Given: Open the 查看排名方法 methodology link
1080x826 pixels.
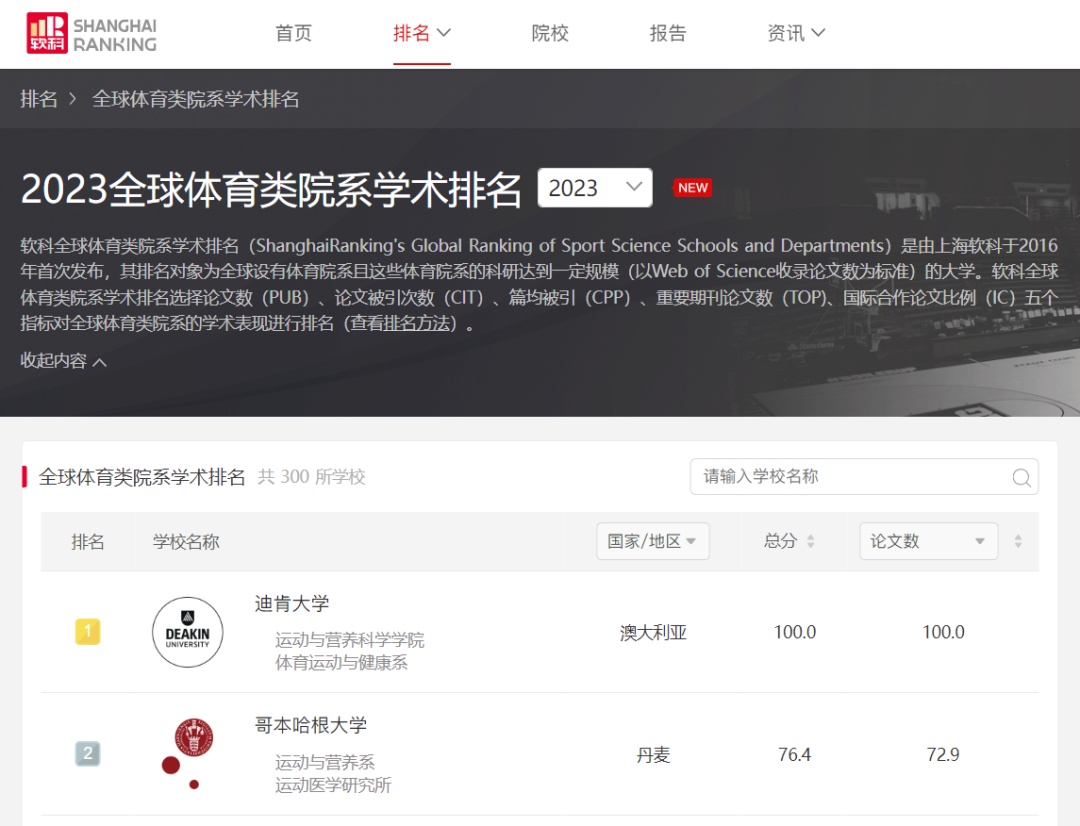Looking at the screenshot, I should (399, 323).
